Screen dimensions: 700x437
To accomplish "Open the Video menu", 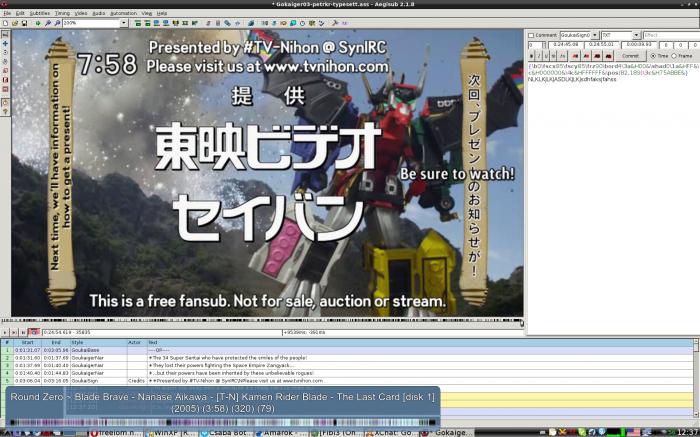I will pyautogui.click(x=81, y=13).
